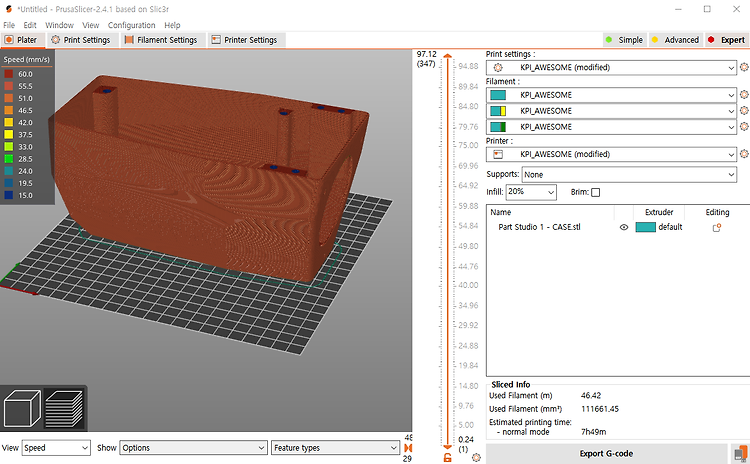750x464 pixels.
Task: Switch to 3D editor view cube icon
Action: tap(22, 408)
